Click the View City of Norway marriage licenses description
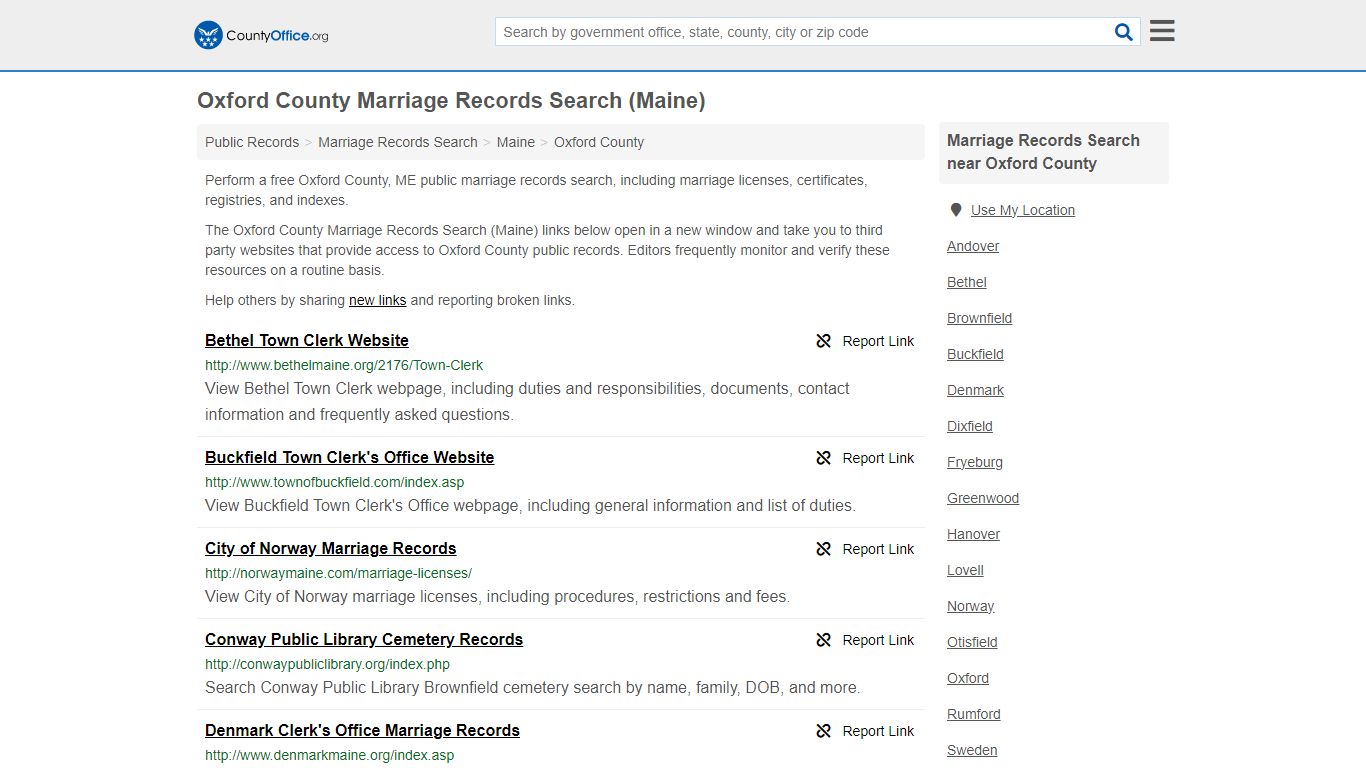The height and width of the screenshot is (768, 1366). (x=497, y=597)
